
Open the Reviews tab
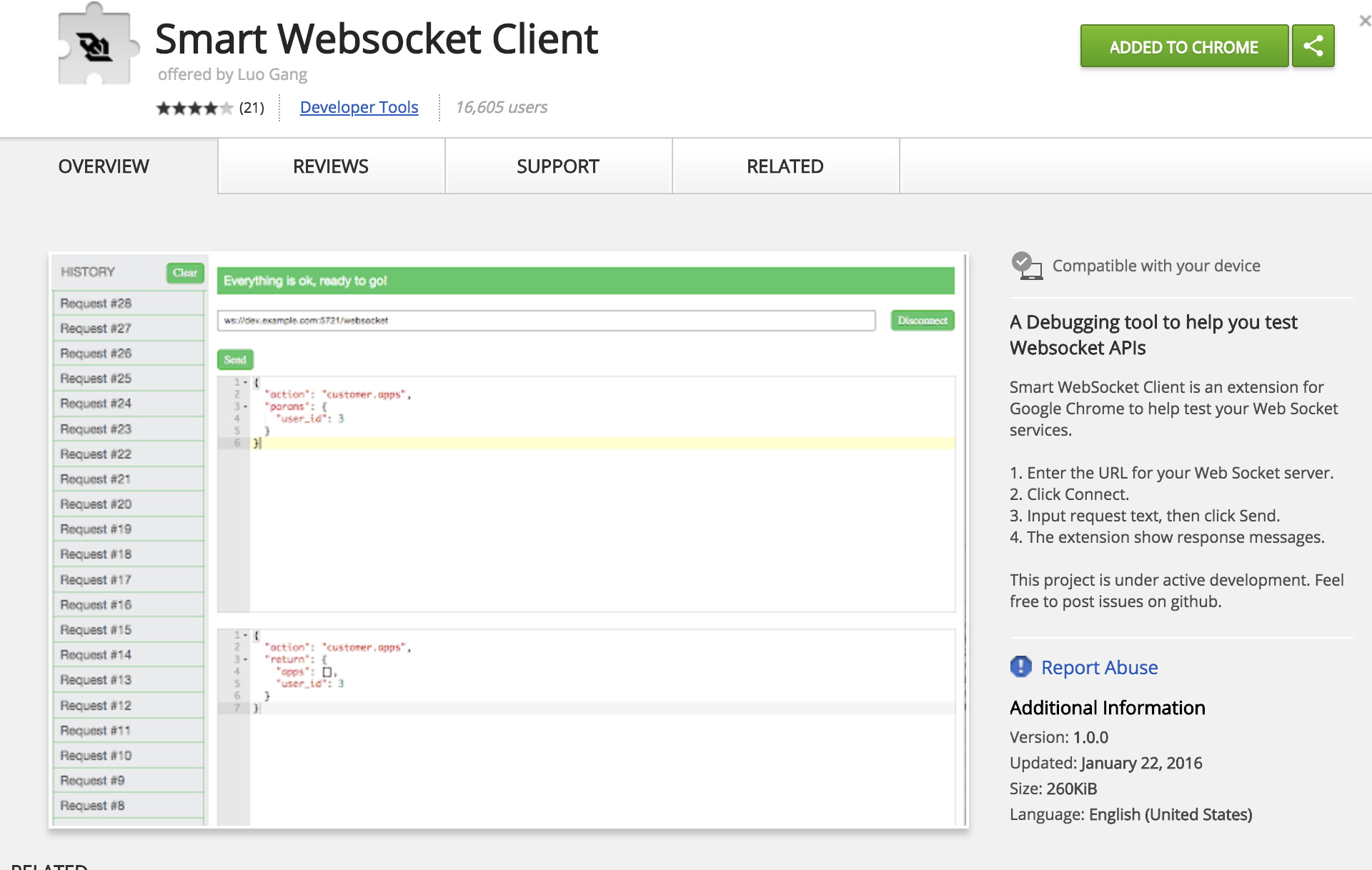[x=331, y=166]
